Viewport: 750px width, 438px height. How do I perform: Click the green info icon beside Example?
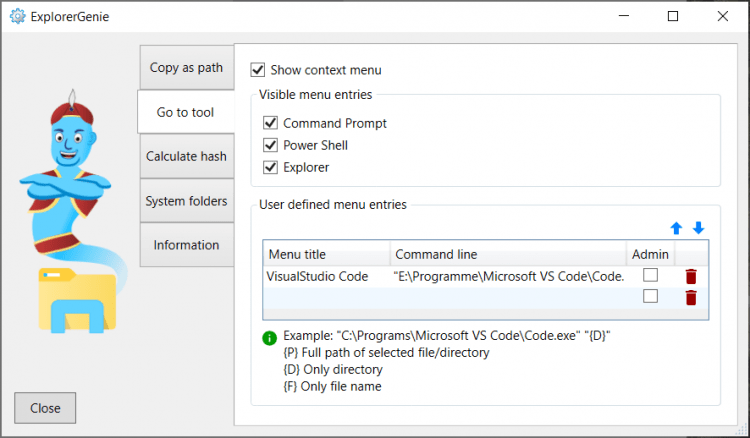tap(269, 338)
